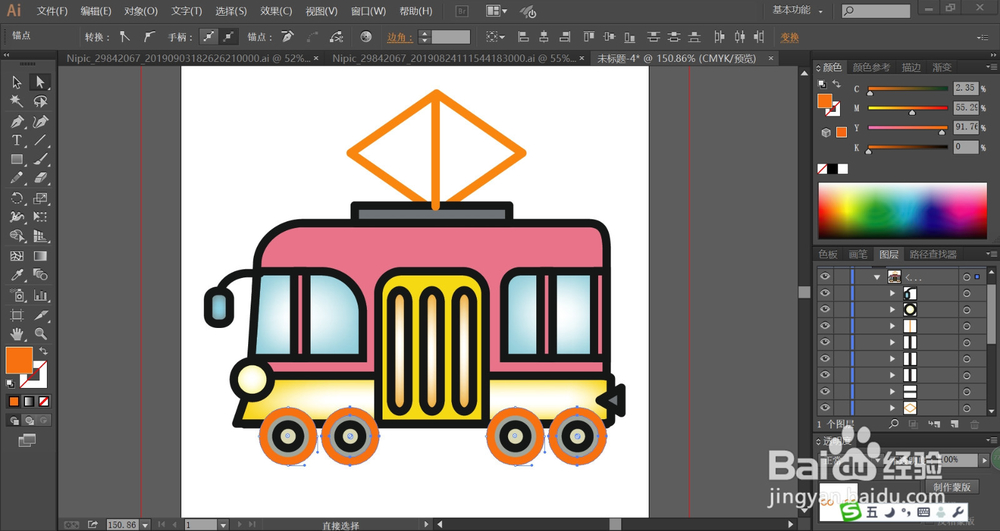
Task: Swap fill and stroke colors in toolbox
Action: 43,351
